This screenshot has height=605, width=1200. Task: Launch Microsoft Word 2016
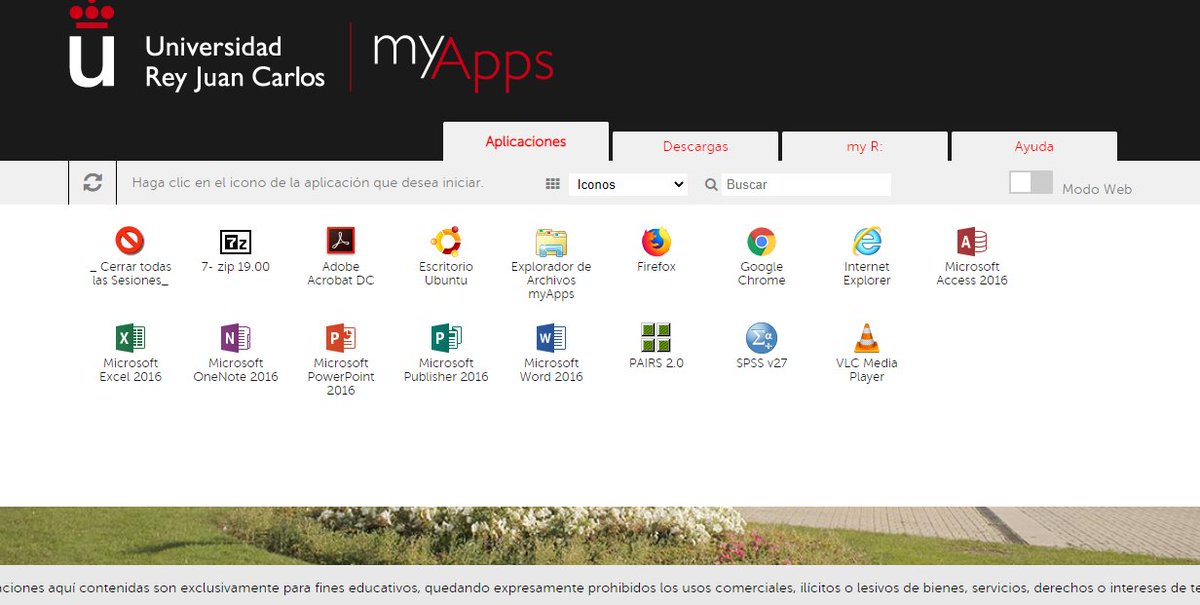[x=551, y=337]
